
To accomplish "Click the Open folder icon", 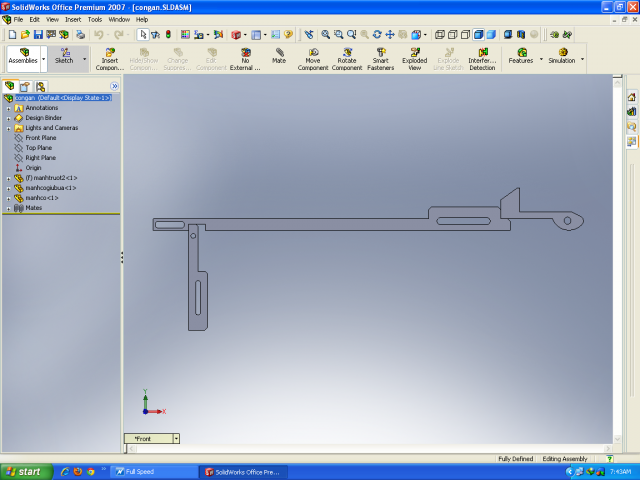I will pos(25,35).
